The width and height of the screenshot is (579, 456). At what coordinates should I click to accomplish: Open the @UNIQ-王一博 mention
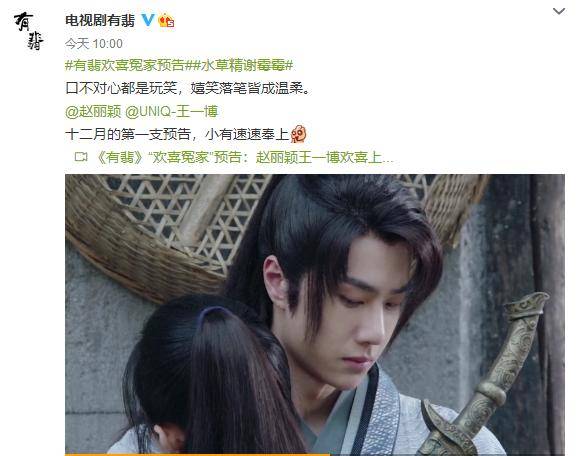click(172, 111)
